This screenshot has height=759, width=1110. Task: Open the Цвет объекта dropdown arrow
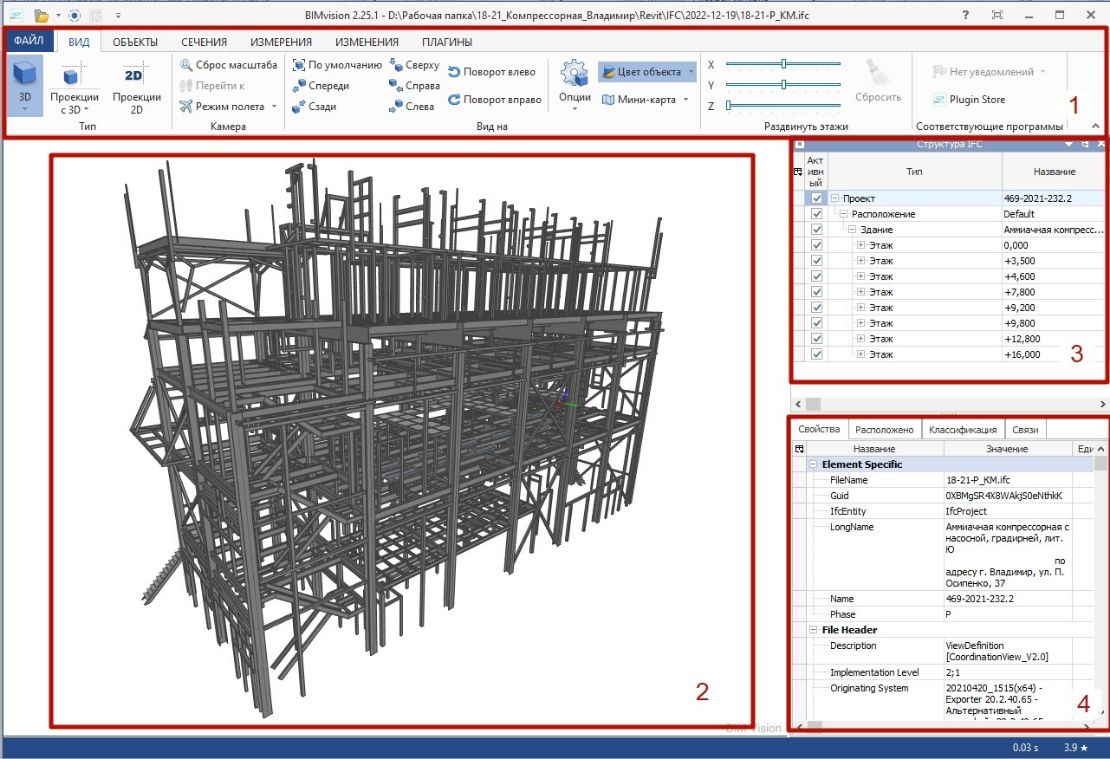point(690,72)
